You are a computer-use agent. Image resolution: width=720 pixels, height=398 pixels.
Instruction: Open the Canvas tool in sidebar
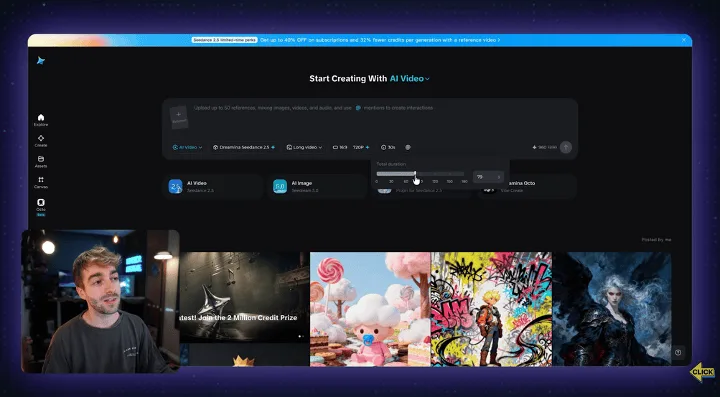coord(41,183)
